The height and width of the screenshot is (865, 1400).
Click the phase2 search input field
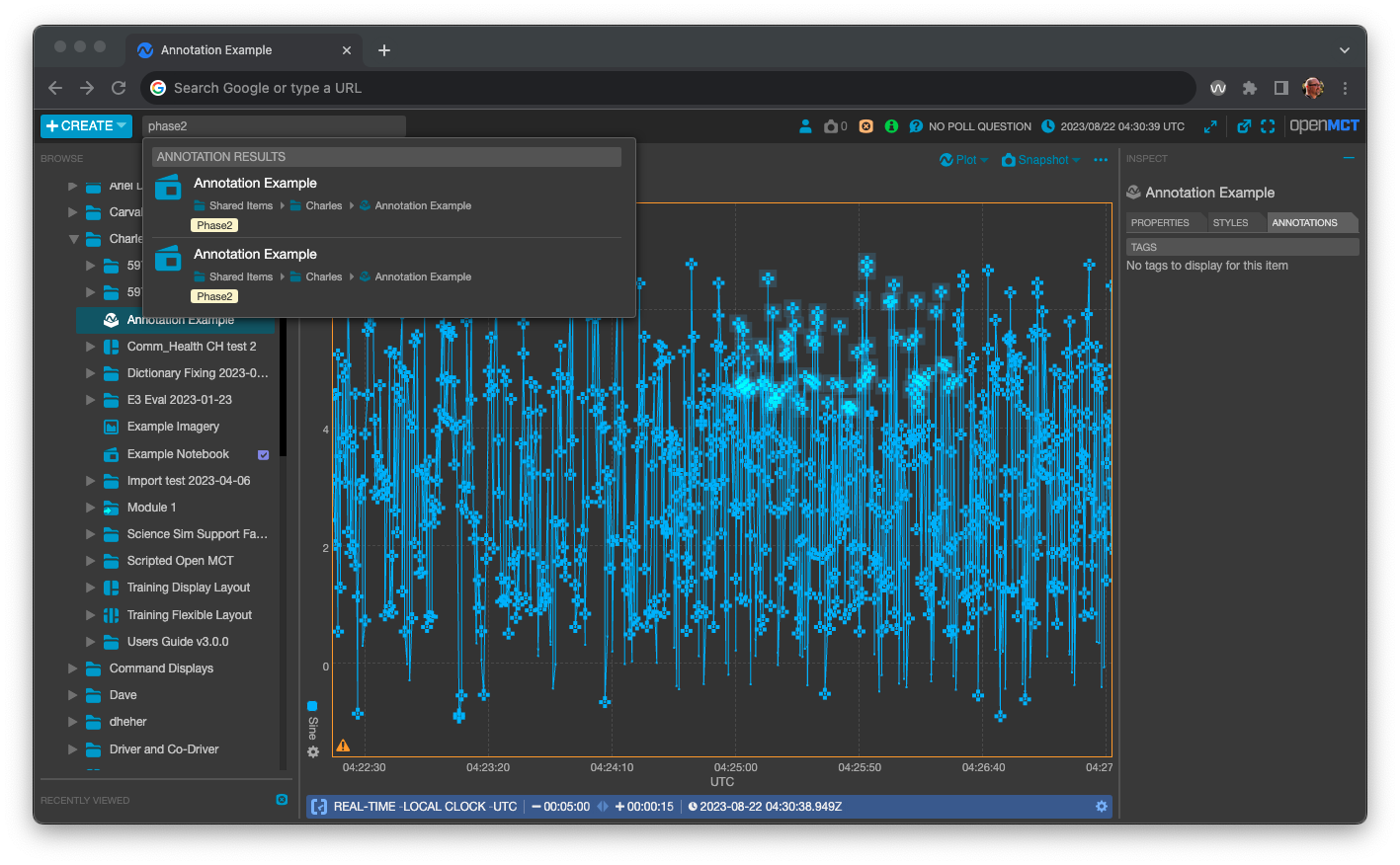[274, 126]
